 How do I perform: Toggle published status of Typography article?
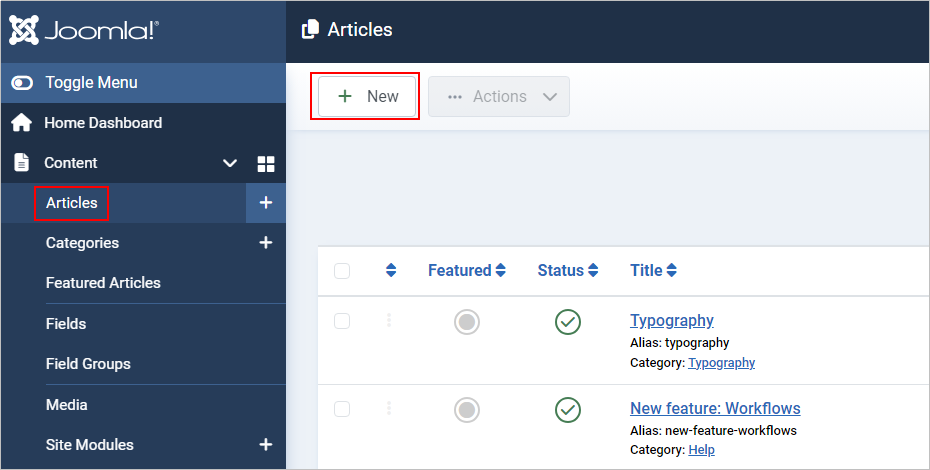(568, 322)
